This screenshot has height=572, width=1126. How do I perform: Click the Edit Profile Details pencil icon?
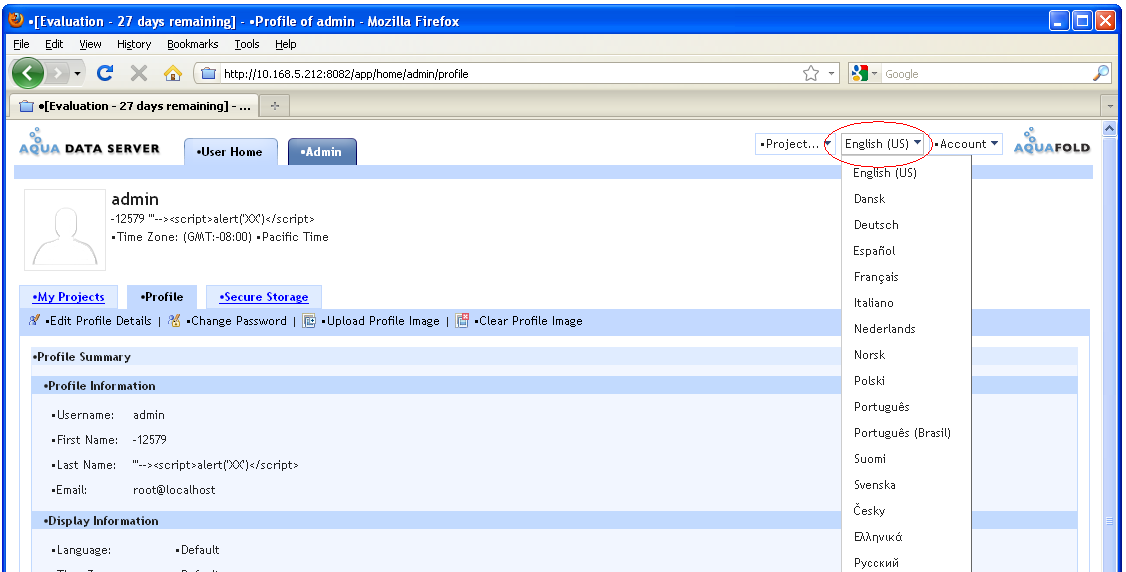click(35, 321)
